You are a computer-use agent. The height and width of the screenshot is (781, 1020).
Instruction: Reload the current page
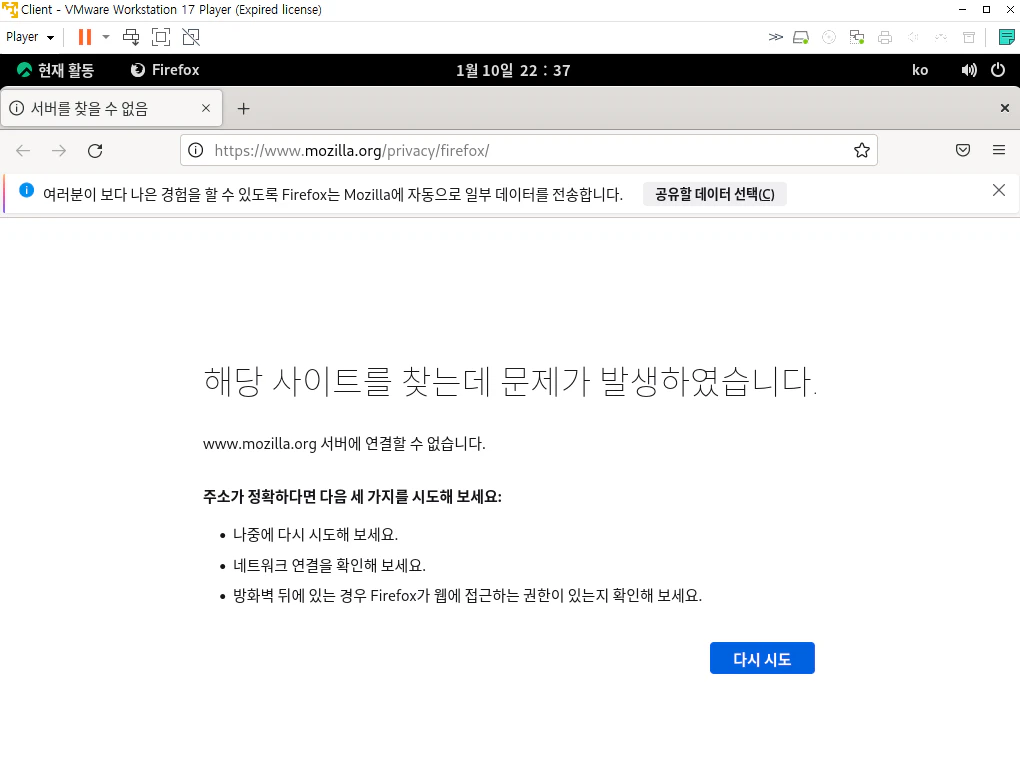tap(95, 151)
